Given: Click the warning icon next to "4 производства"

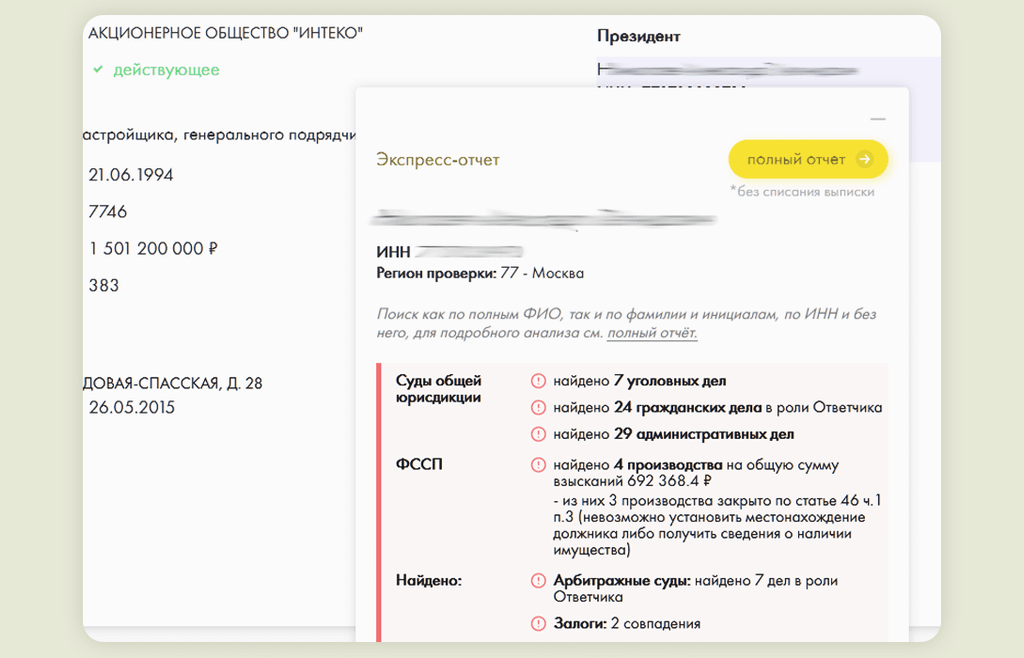Looking at the screenshot, I should 538,465.
